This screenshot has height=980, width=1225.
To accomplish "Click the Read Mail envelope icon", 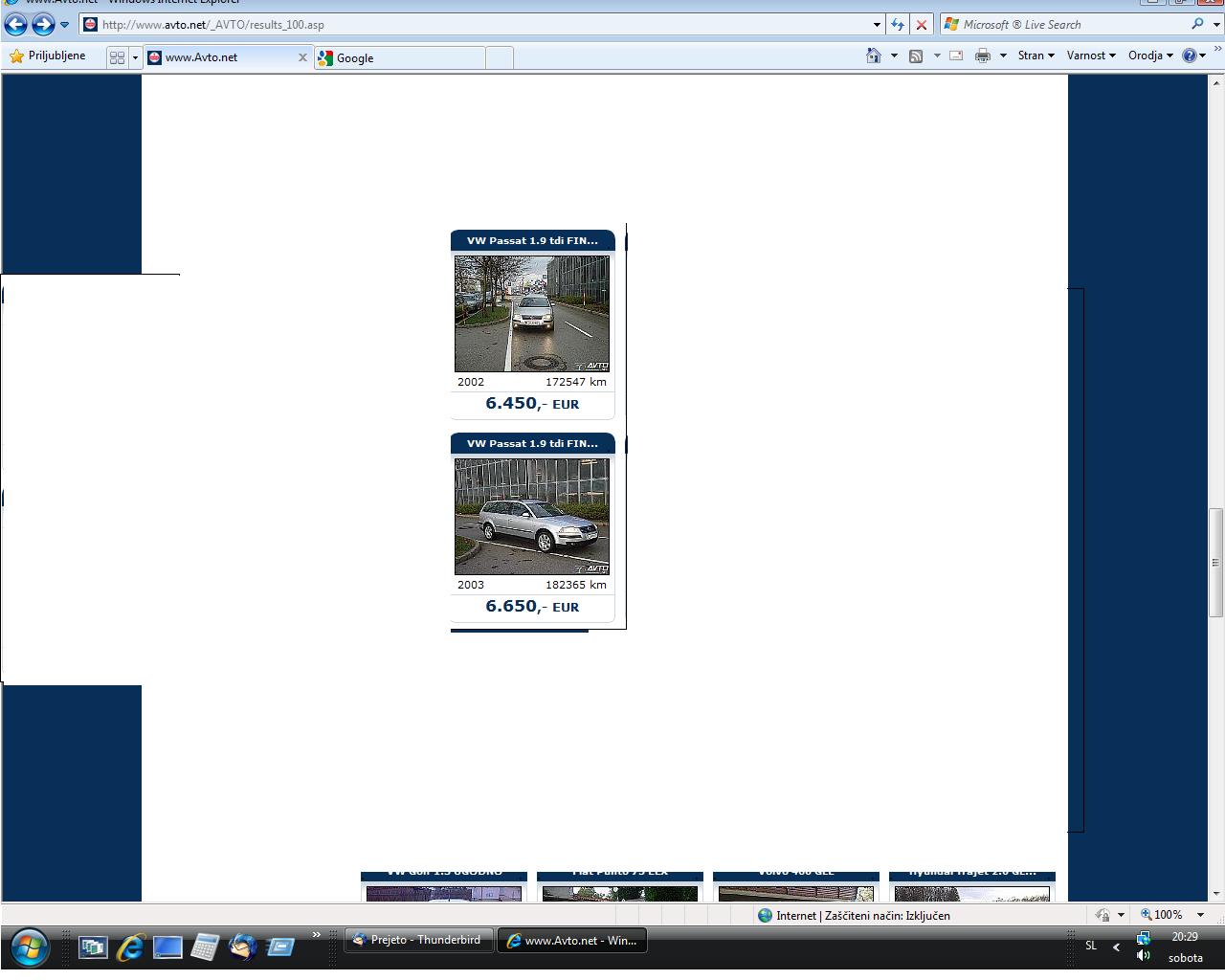I will click(955, 56).
